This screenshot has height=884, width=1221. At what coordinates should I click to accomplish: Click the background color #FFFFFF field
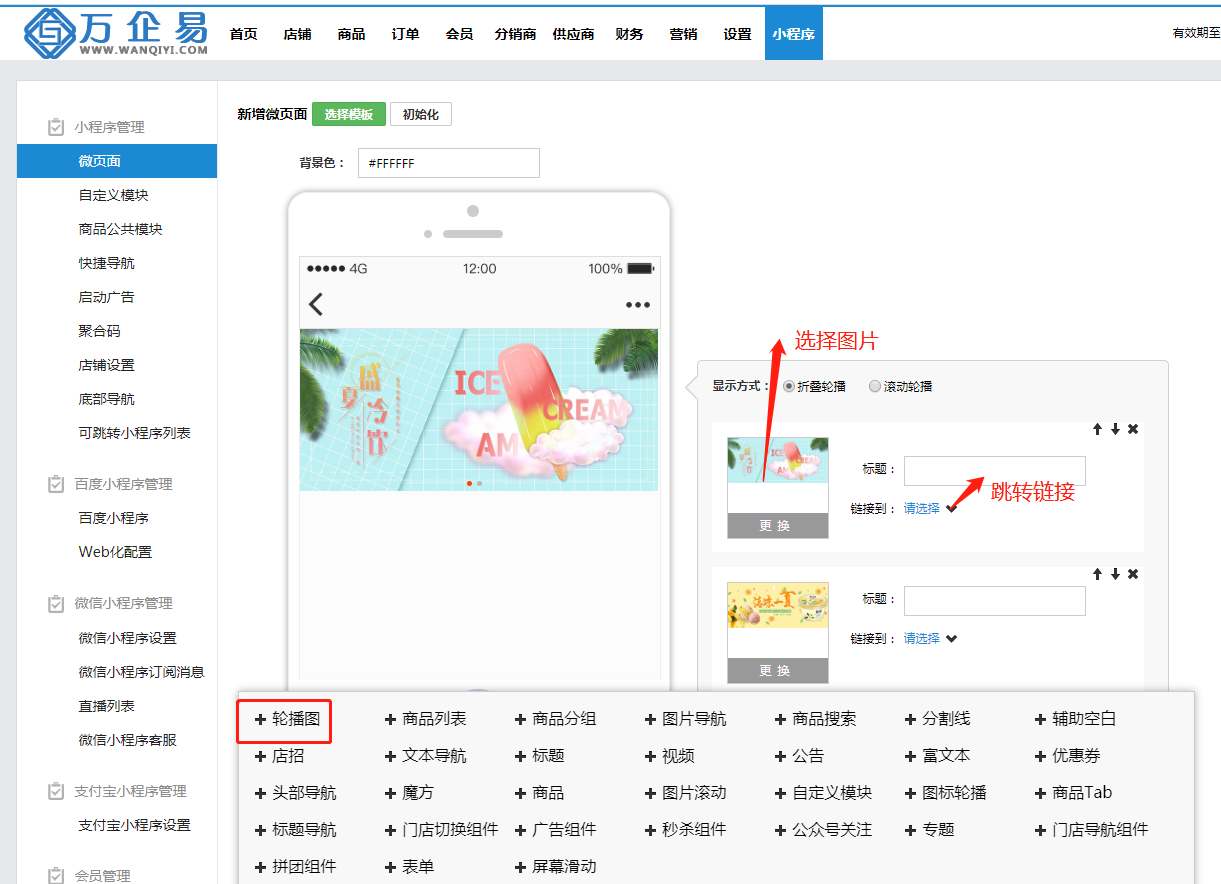pyautogui.click(x=448, y=163)
